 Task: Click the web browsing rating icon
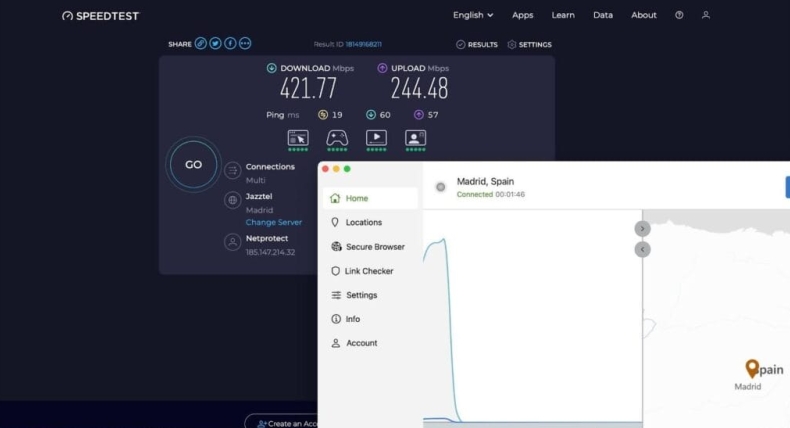(298, 138)
